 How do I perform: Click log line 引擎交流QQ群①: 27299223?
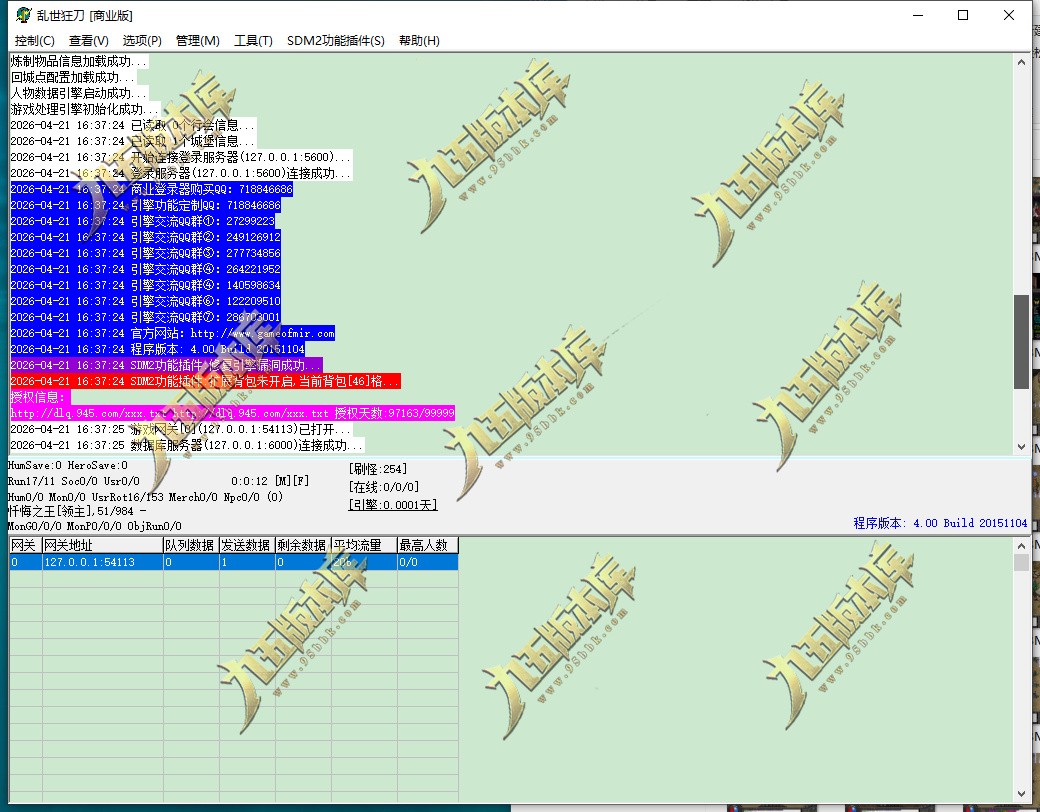[x=143, y=221]
